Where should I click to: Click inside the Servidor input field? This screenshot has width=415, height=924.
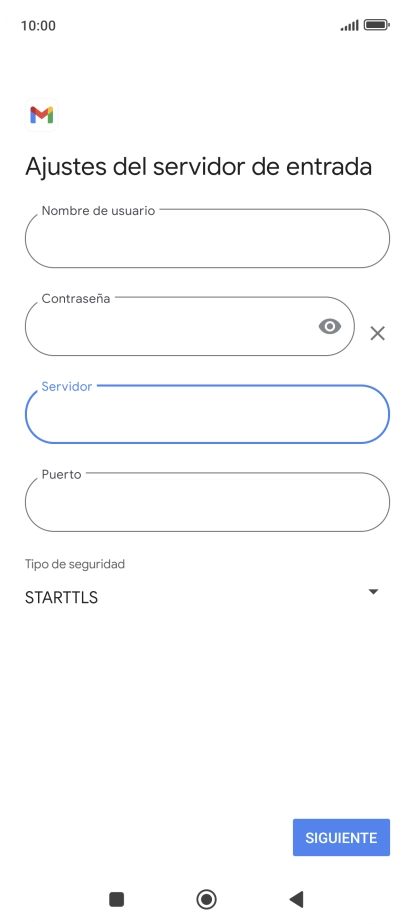point(208,414)
